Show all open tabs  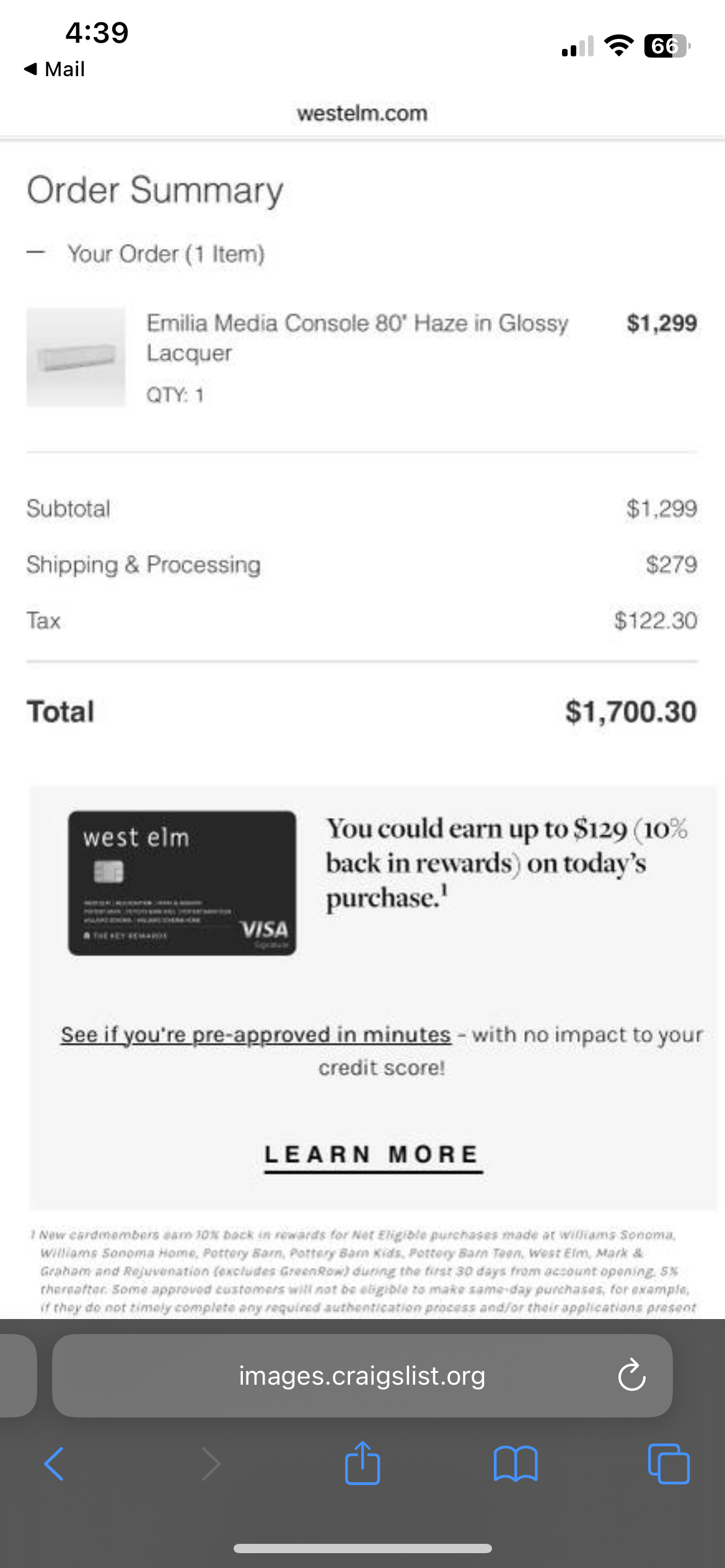pos(668,1463)
